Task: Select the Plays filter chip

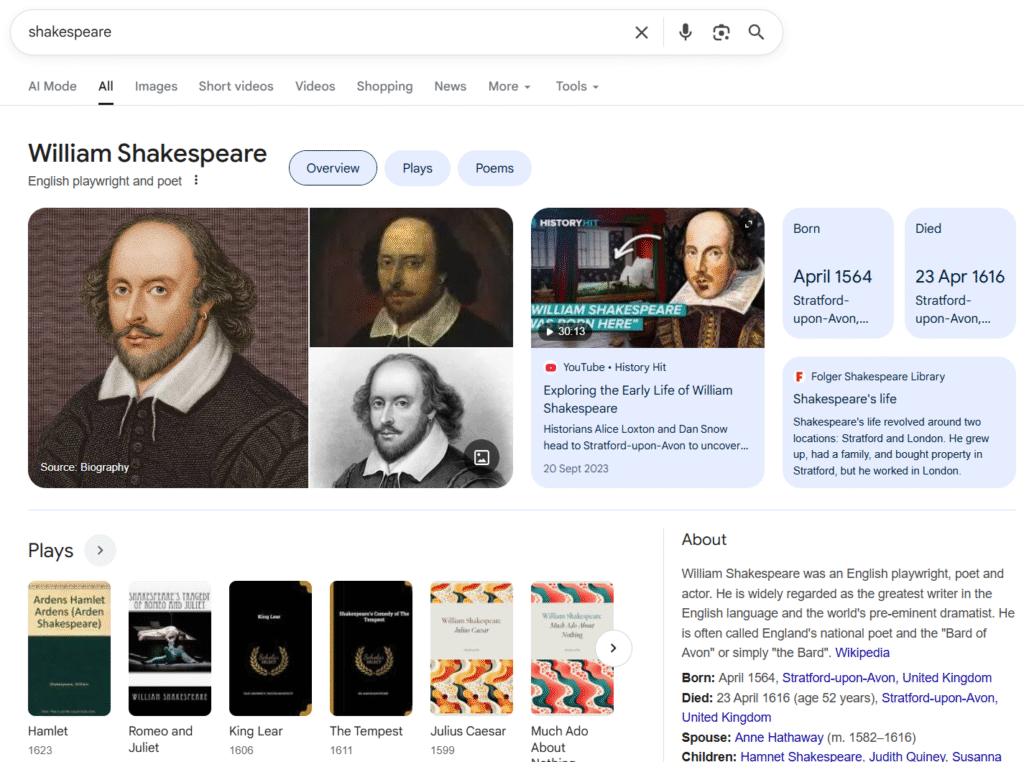Action: pyautogui.click(x=417, y=168)
